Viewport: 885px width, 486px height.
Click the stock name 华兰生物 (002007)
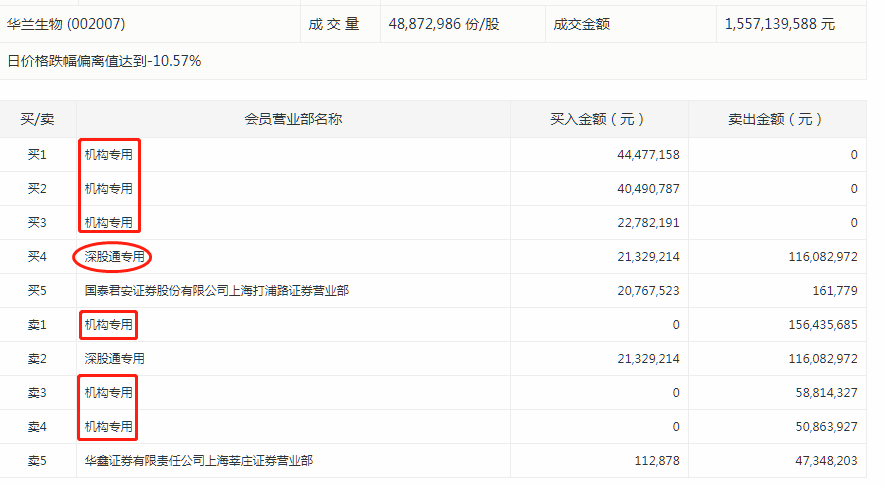coord(66,24)
